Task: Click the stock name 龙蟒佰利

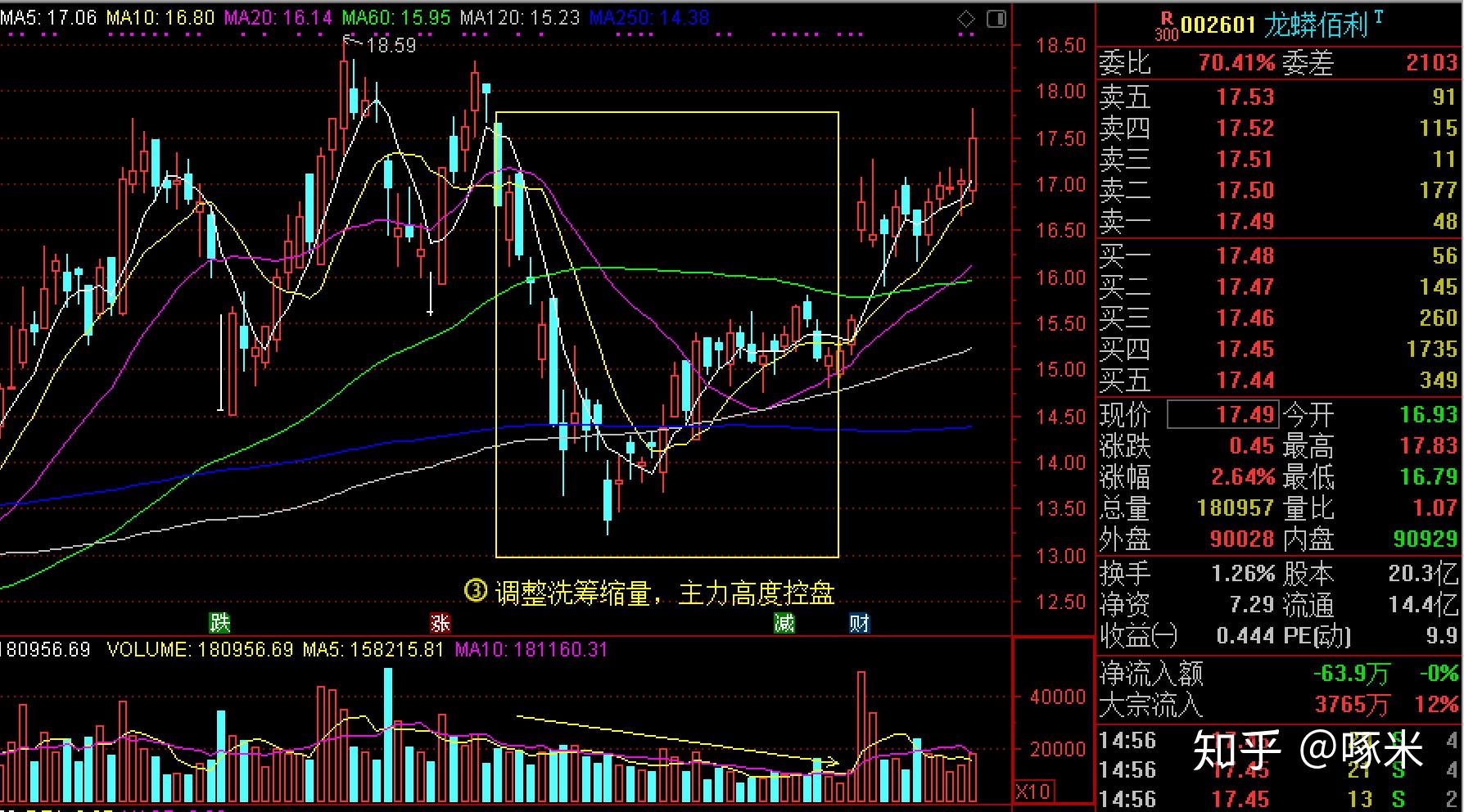Action: pos(1316,25)
